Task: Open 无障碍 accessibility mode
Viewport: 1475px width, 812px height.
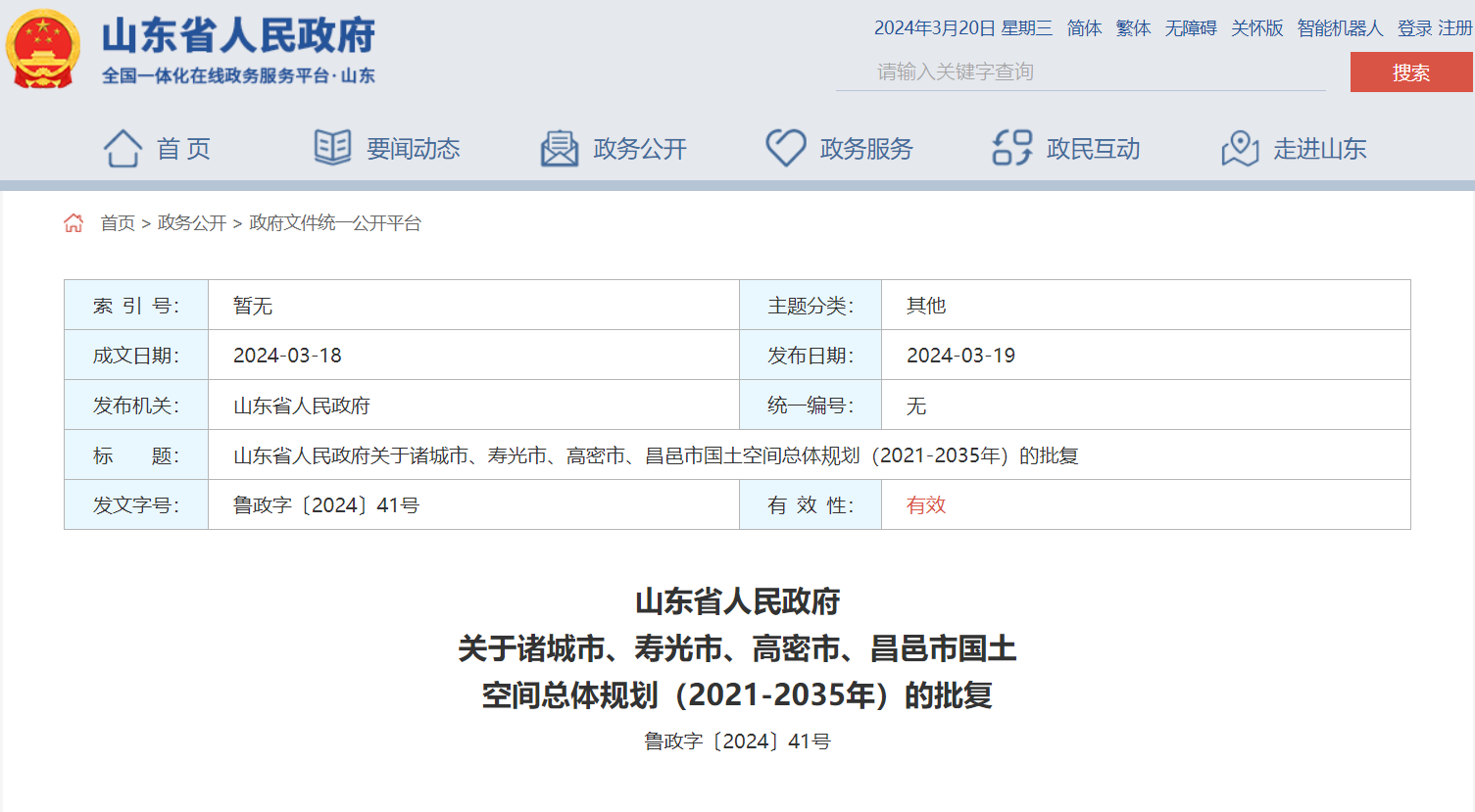Action: 1191,28
